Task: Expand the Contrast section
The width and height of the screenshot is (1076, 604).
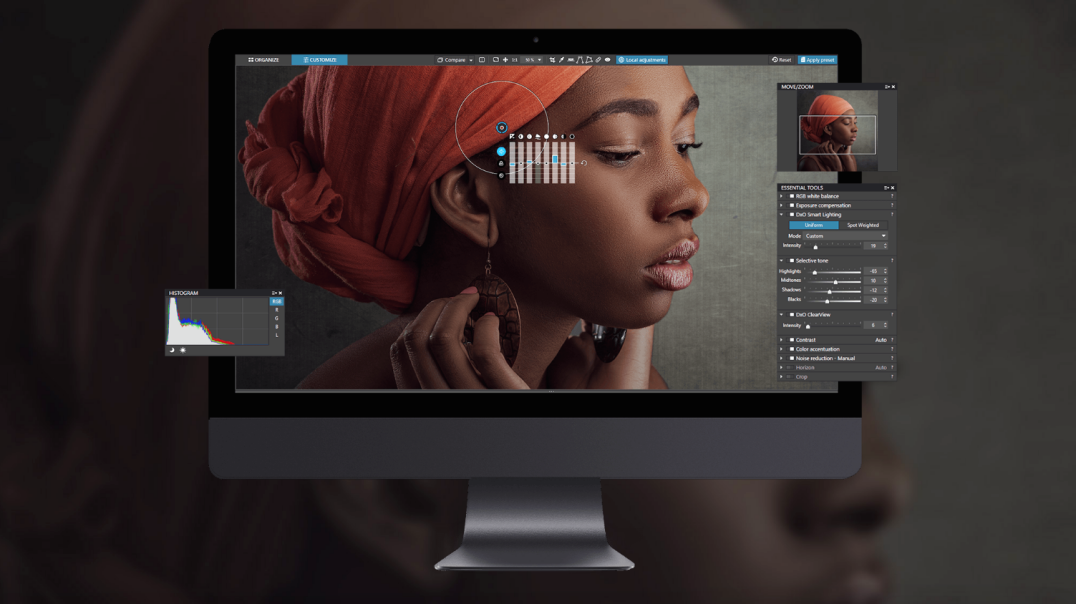Action: [782, 340]
